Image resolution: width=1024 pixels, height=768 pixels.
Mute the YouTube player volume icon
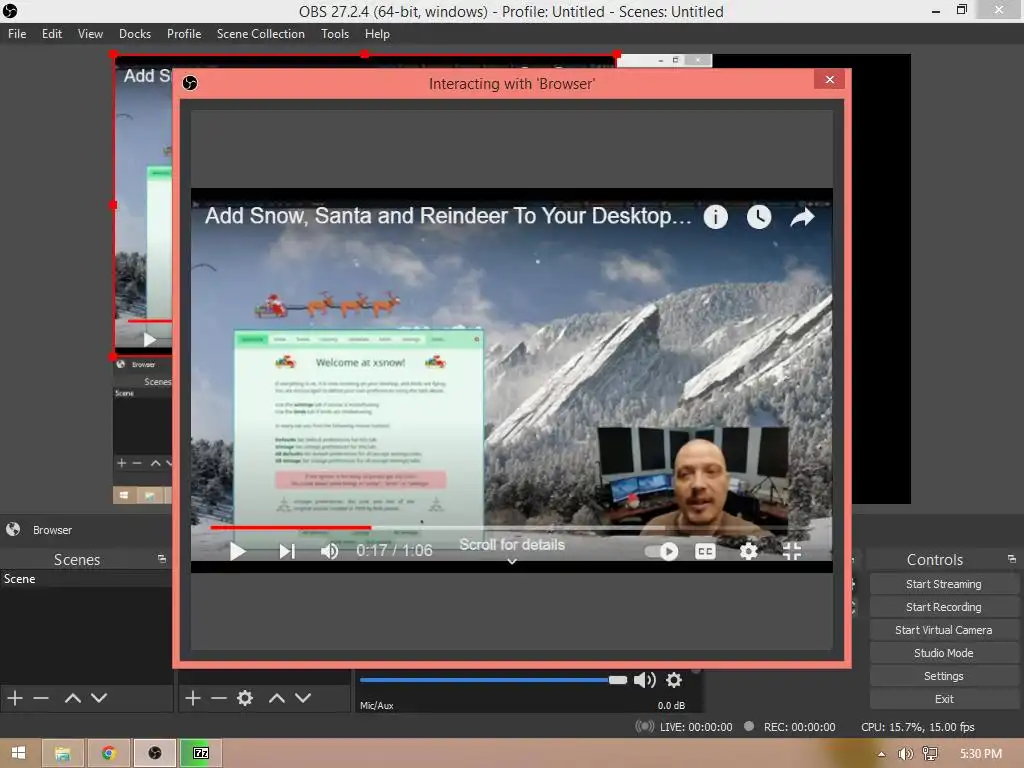click(330, 551)
